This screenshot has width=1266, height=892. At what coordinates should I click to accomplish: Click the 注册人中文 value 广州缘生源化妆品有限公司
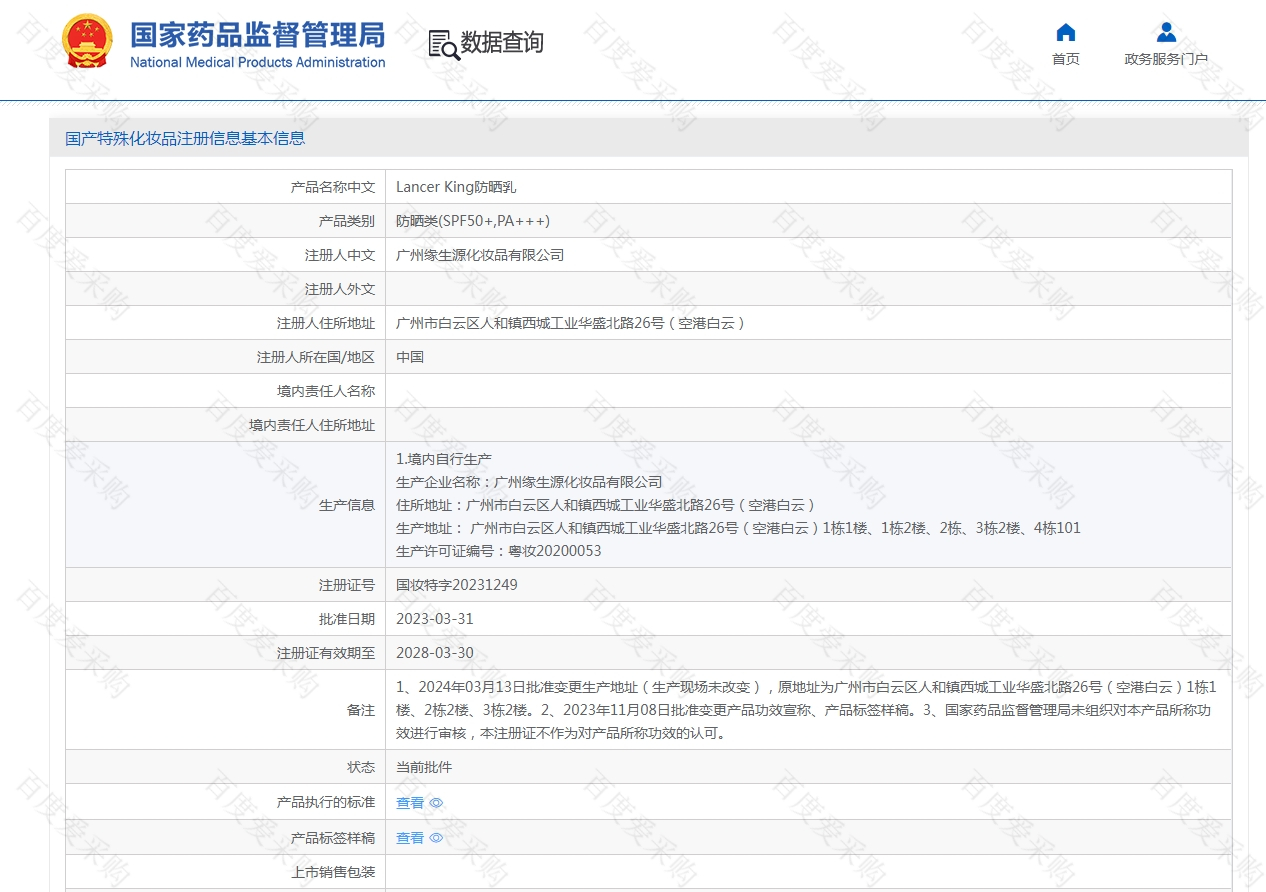click(x=480, y=255)
